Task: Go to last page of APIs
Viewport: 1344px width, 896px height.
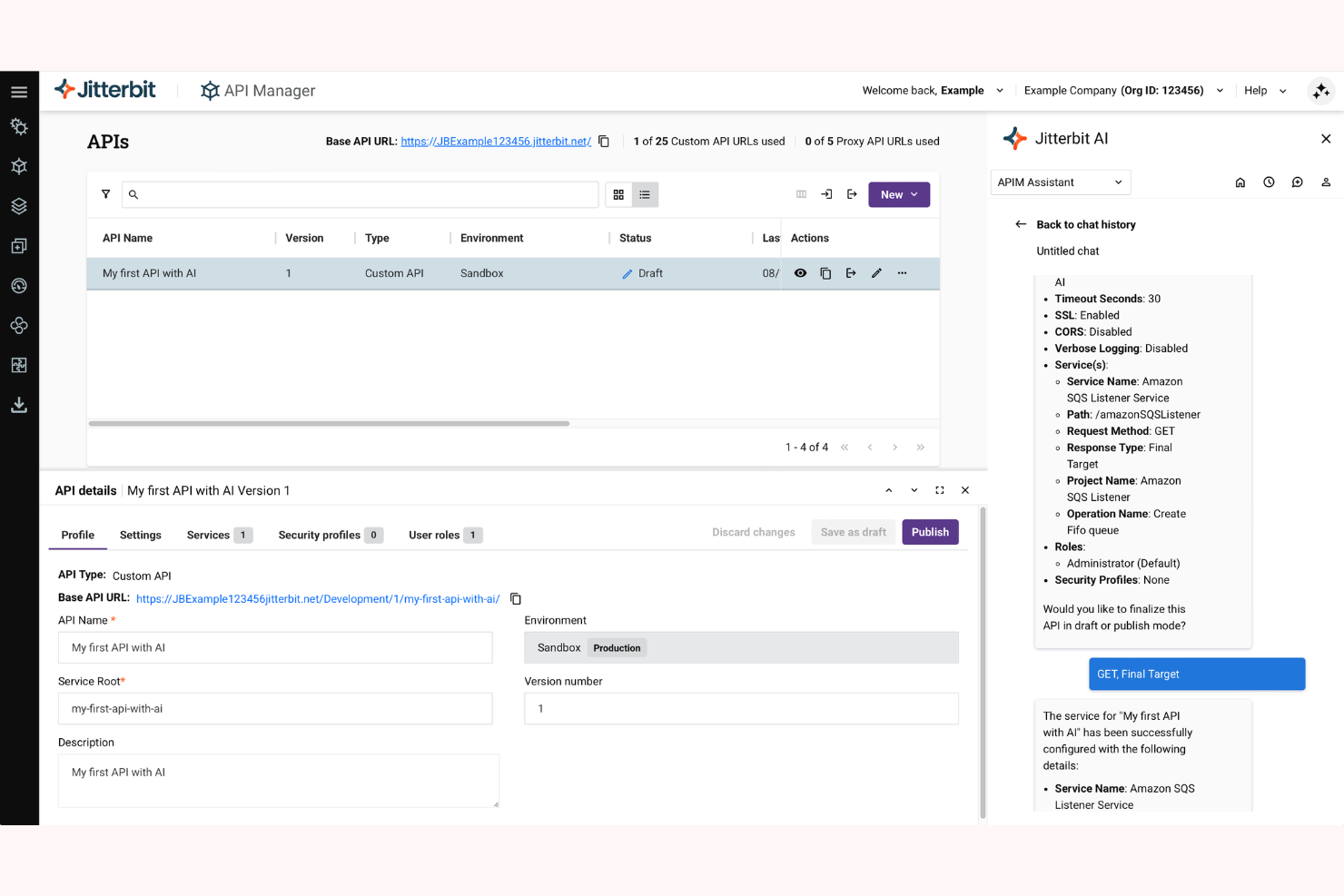Action: pyautogui.click(x=920, y=448)
